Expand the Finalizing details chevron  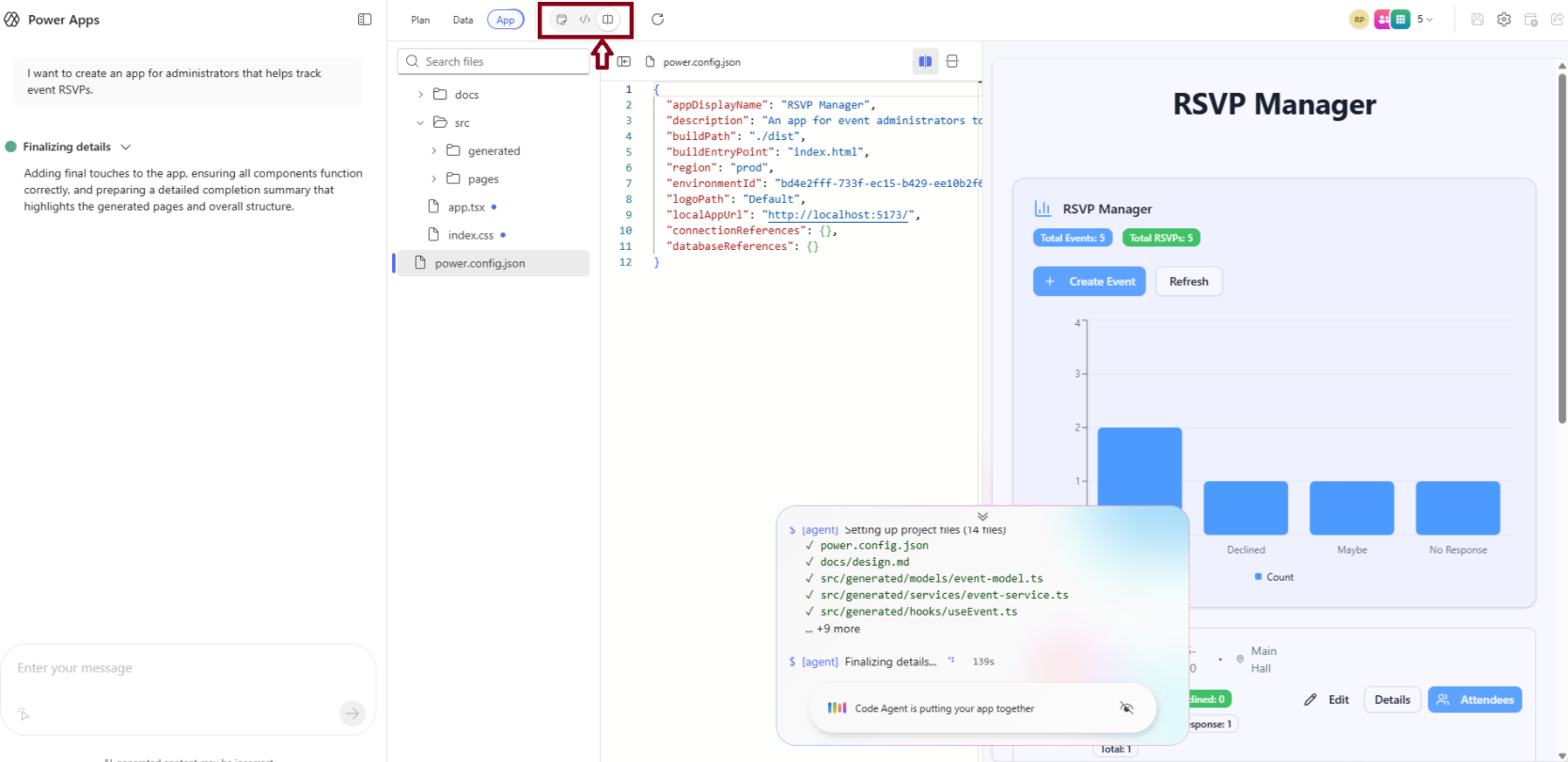[126, 148]
